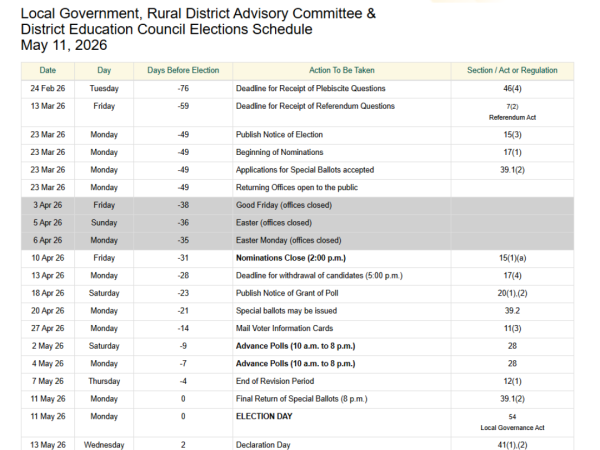Click the Section / Act or Regulation header
600x450 pixels.
(511, 70)
